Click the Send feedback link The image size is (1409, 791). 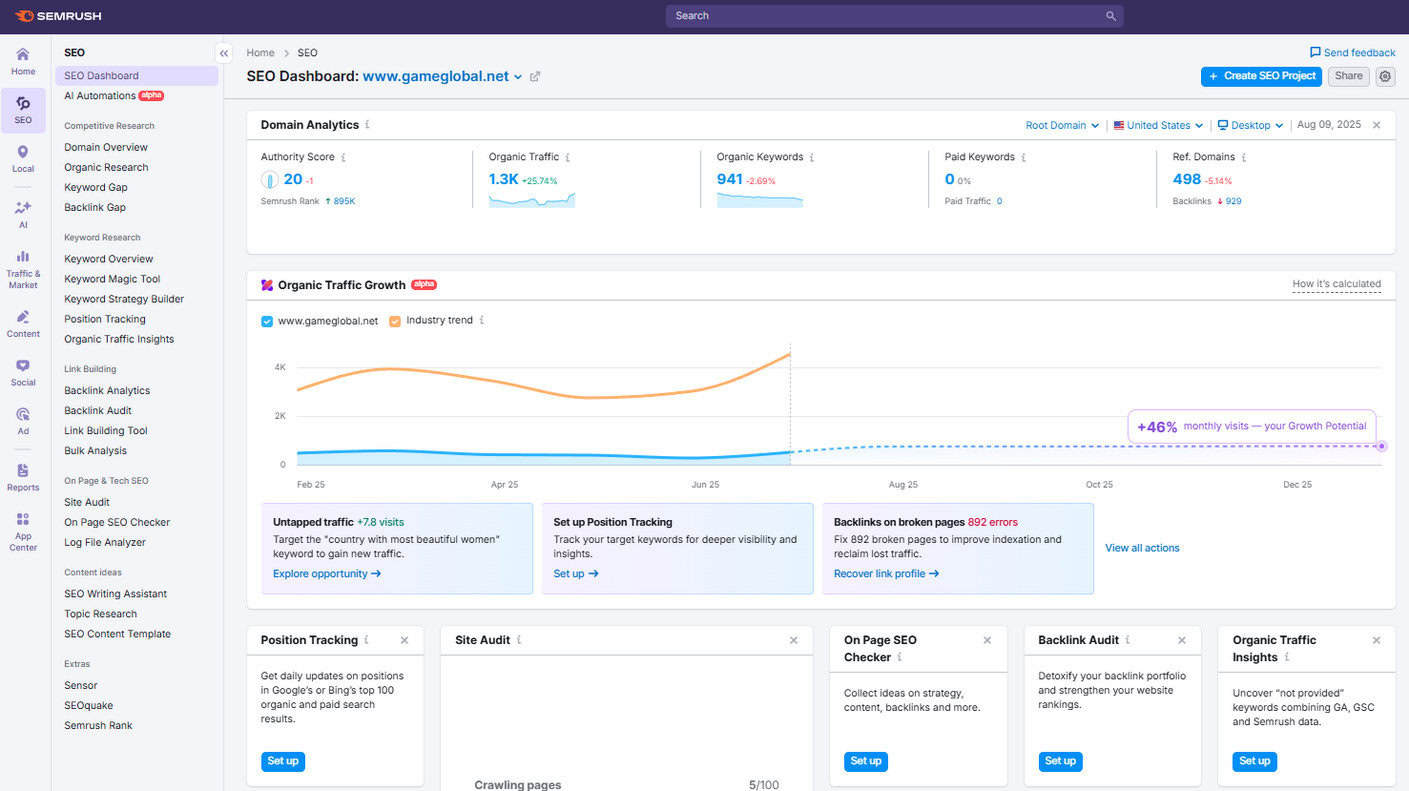(x=1352, y=53)
